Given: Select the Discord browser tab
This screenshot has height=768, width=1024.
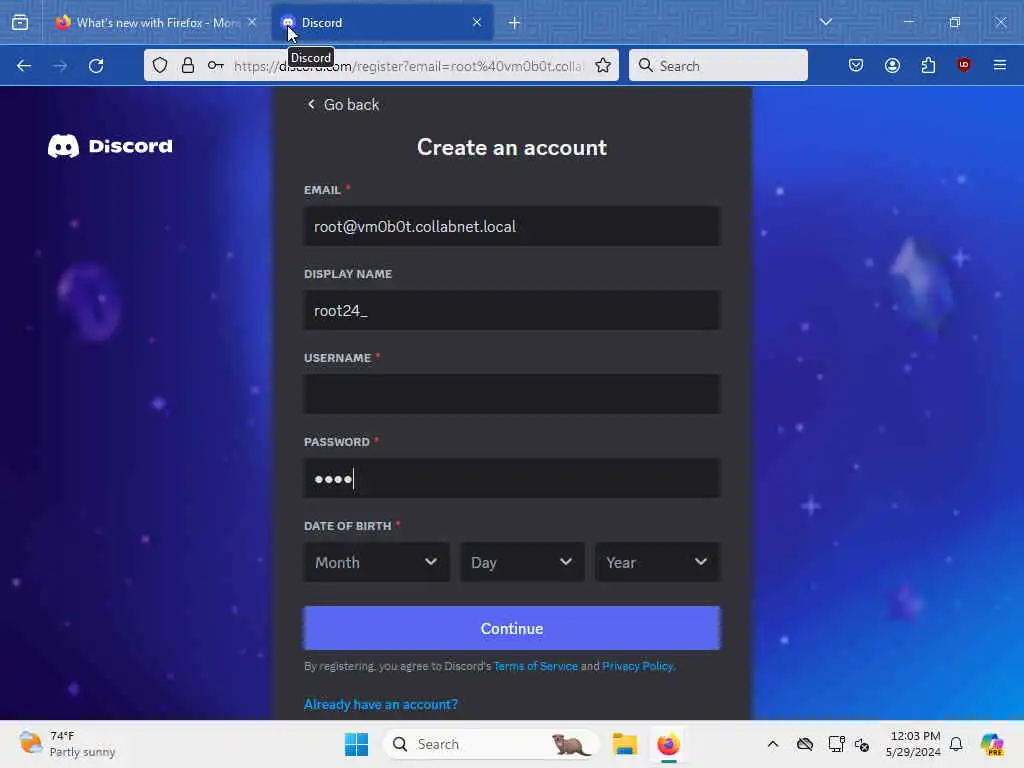Looking at the screenshot, I should (x=382, y=23).
